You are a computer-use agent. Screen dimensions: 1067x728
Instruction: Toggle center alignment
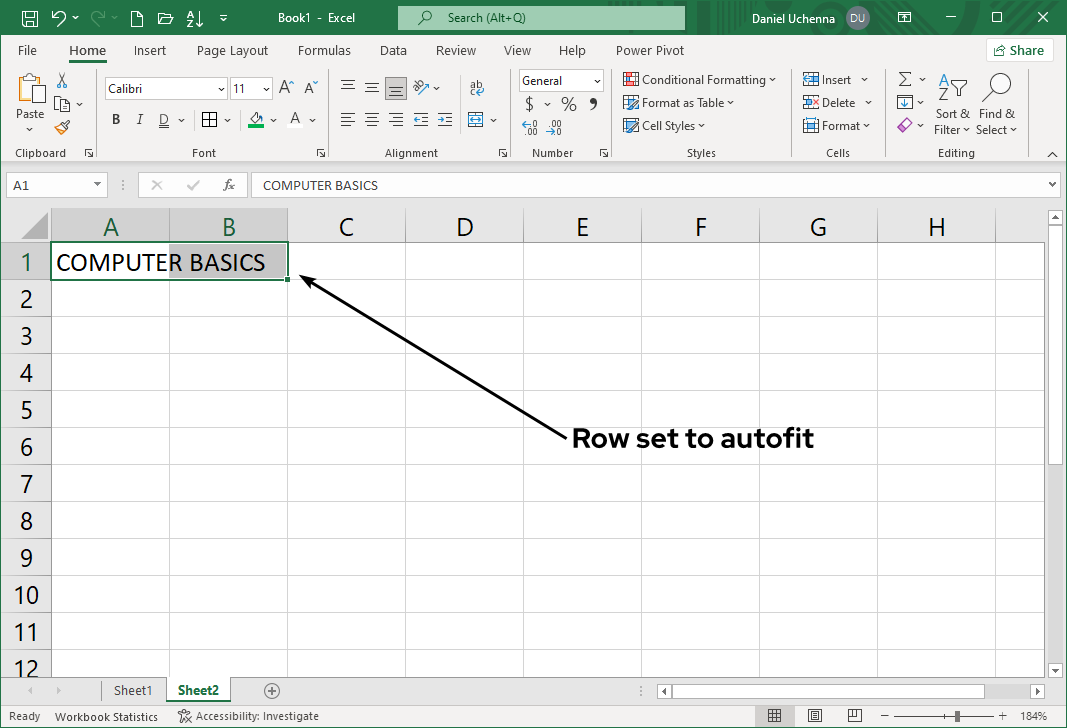(371, 119)
